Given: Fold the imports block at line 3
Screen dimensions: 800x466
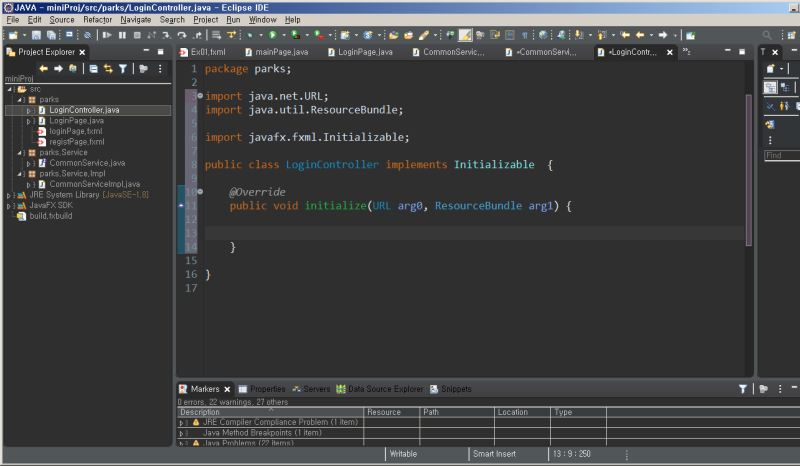Looking at the screenshot, I should (200, 95).
